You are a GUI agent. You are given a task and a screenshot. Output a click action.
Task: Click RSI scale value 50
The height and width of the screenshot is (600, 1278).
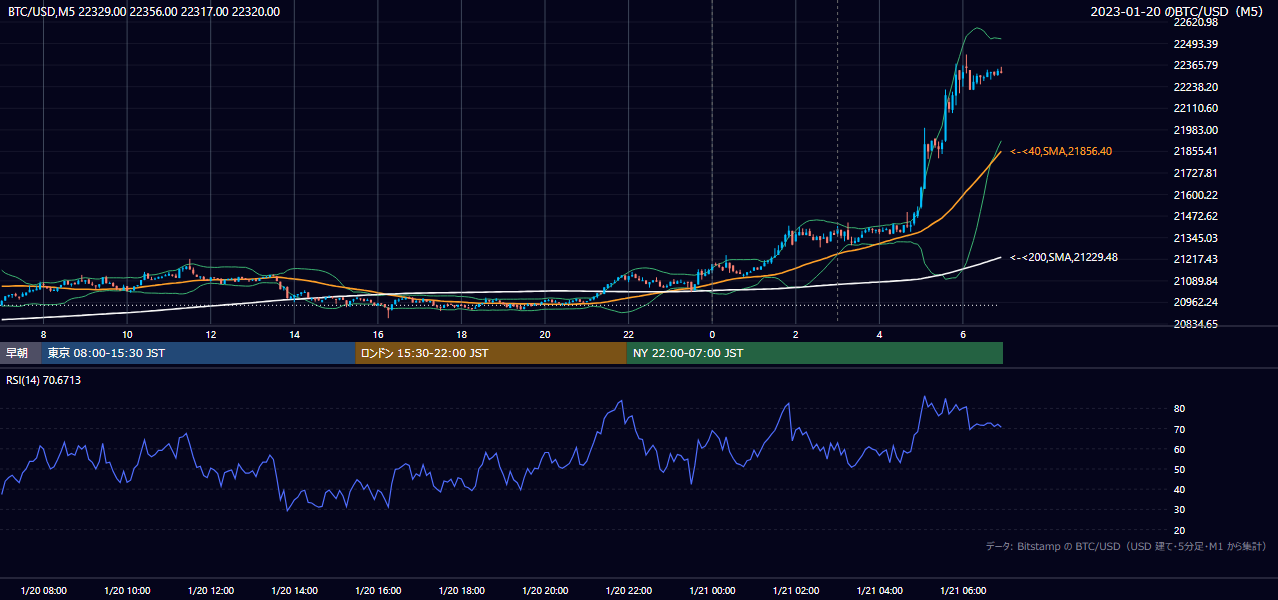1180,469
